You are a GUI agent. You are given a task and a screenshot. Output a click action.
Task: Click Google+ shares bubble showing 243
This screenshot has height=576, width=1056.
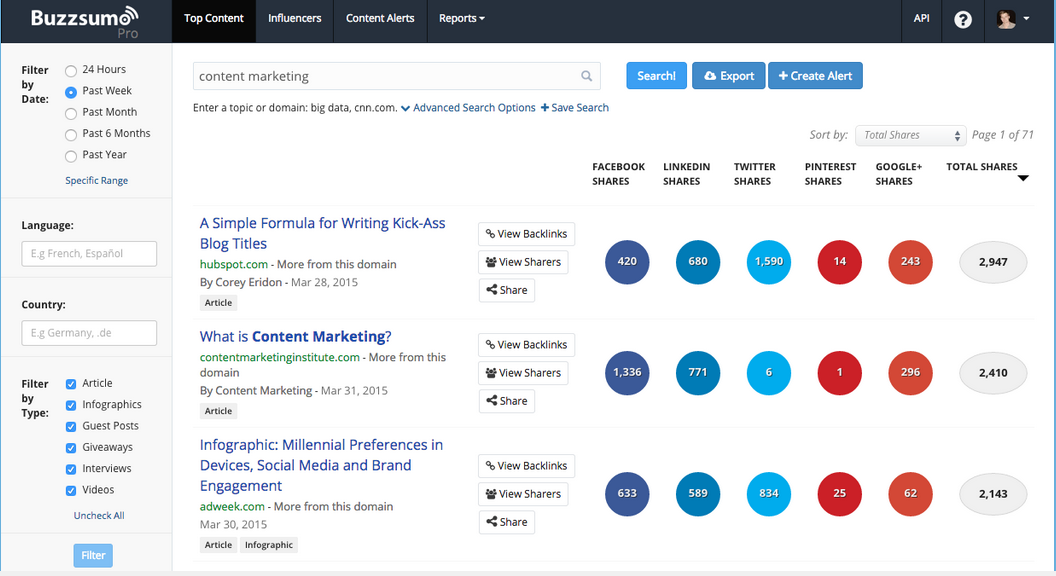pos(911,261)
